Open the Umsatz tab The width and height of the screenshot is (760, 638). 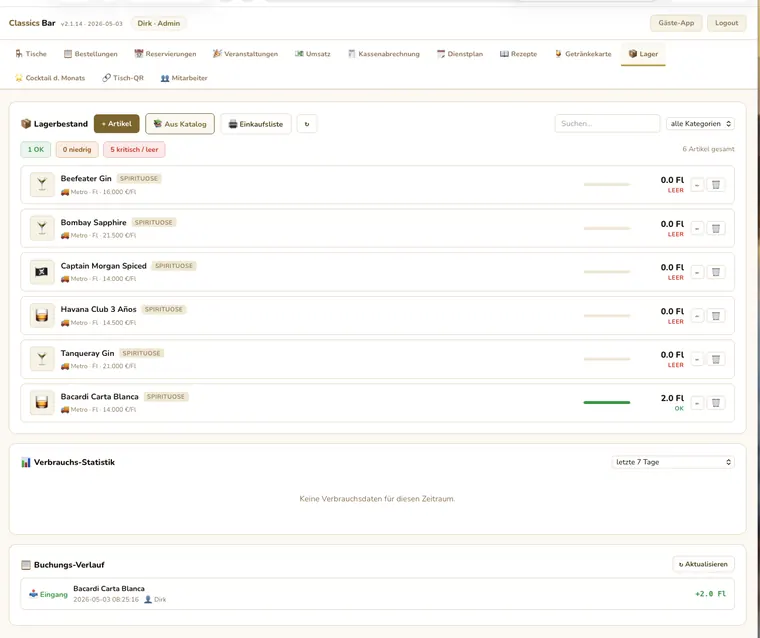pos(313,54)
